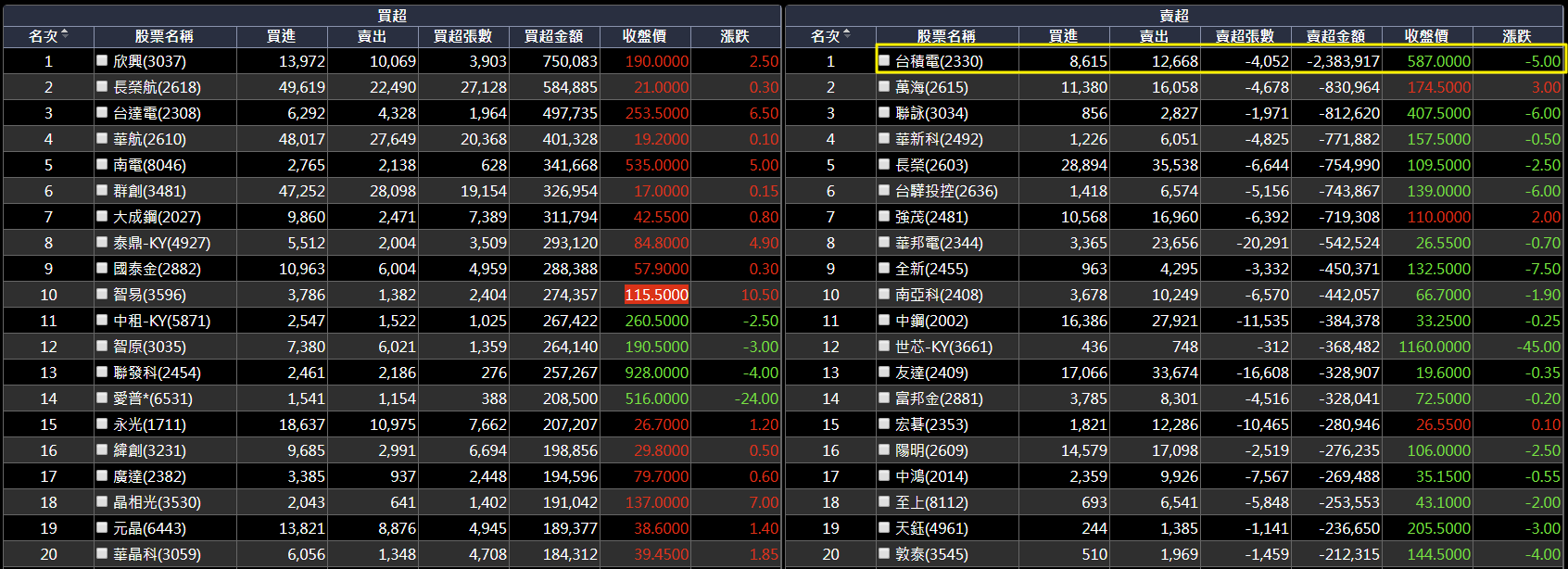Image resolution: width=1568 pixels, height=569 pixels.
Task: Sort by 名次 arrow icon in 買超 panel
Action: (65, 35)
